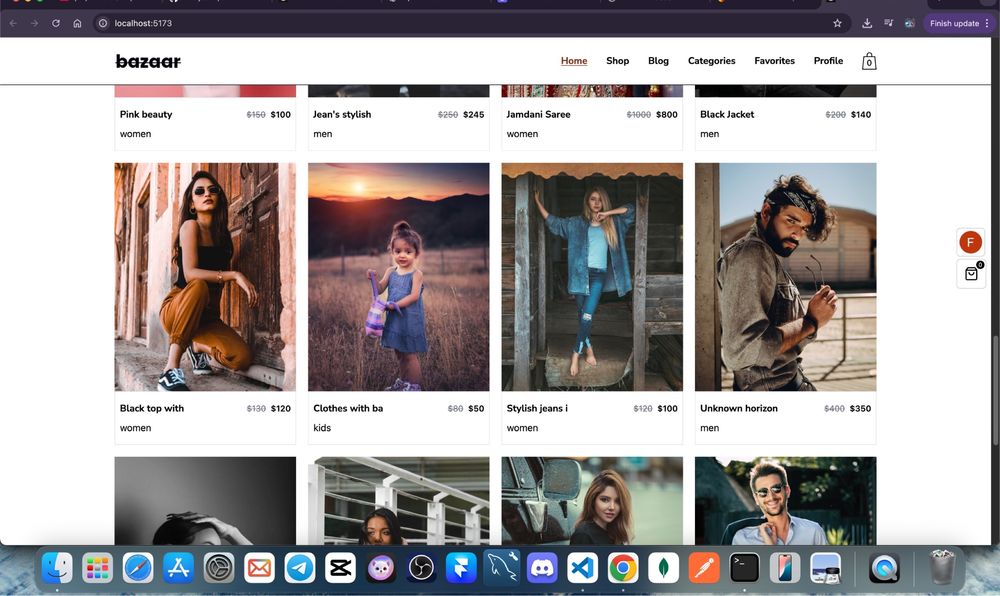
Task: Open the Clothes with ba kids product photo
Action: tap(399, 277)
